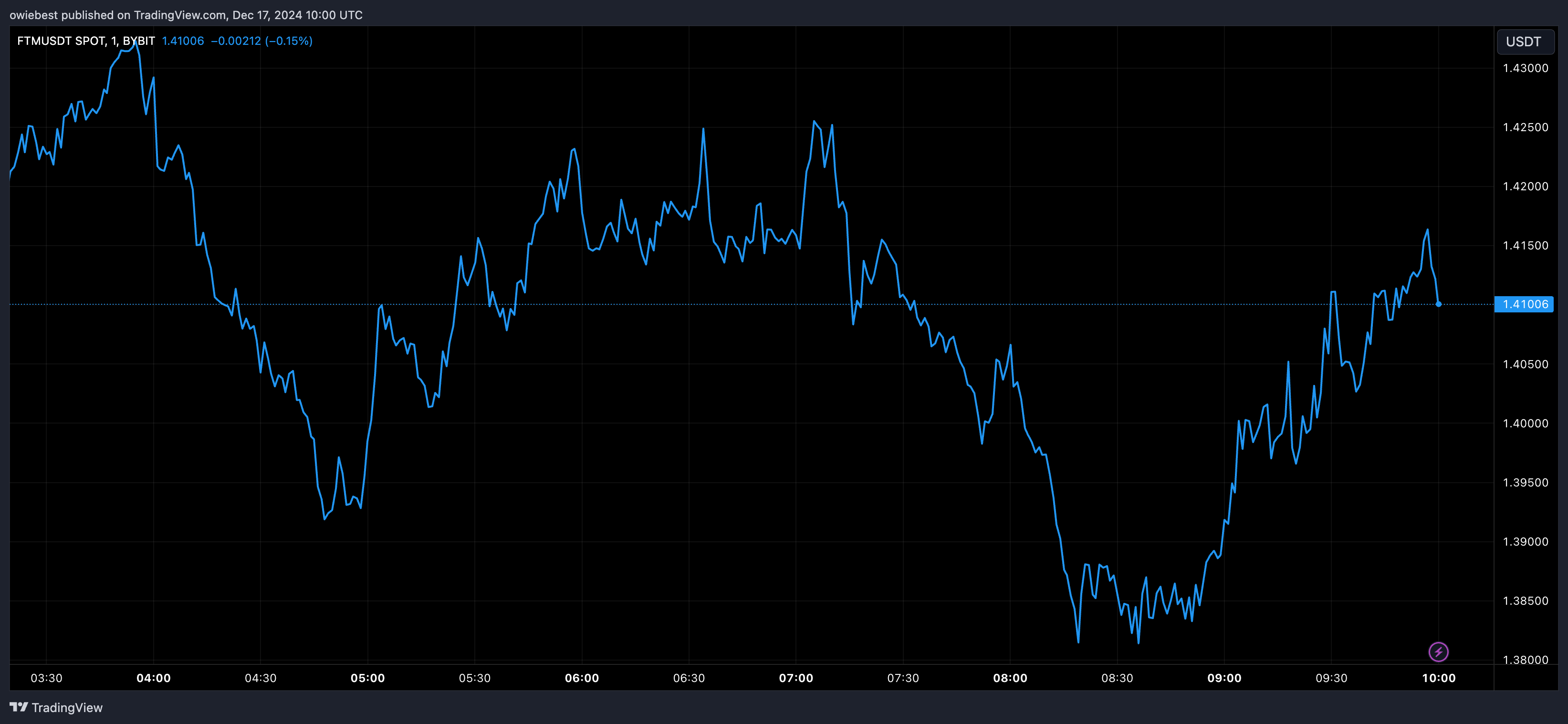Click the 1.40000 price axis label
Image resolution: width=1568 pixels, height=724 pixels.
coord(1526,423)
